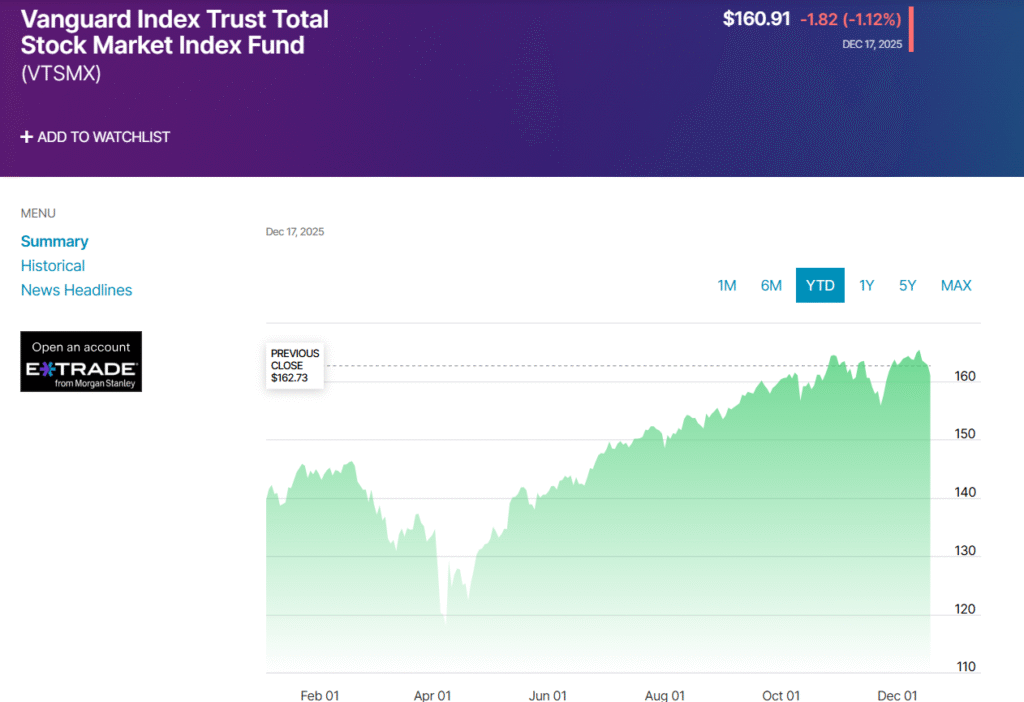Click the E*TRADE logo in the ad

tap(81, 369)
